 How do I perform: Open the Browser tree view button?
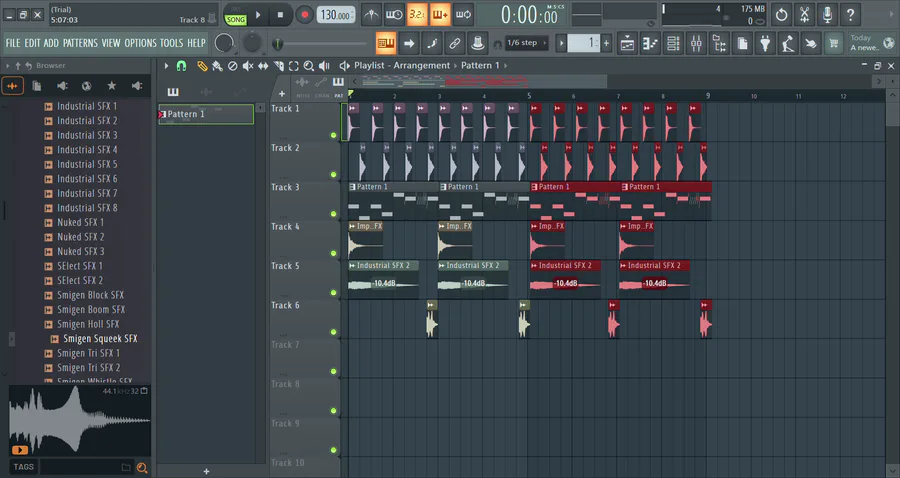pos(719,43)
